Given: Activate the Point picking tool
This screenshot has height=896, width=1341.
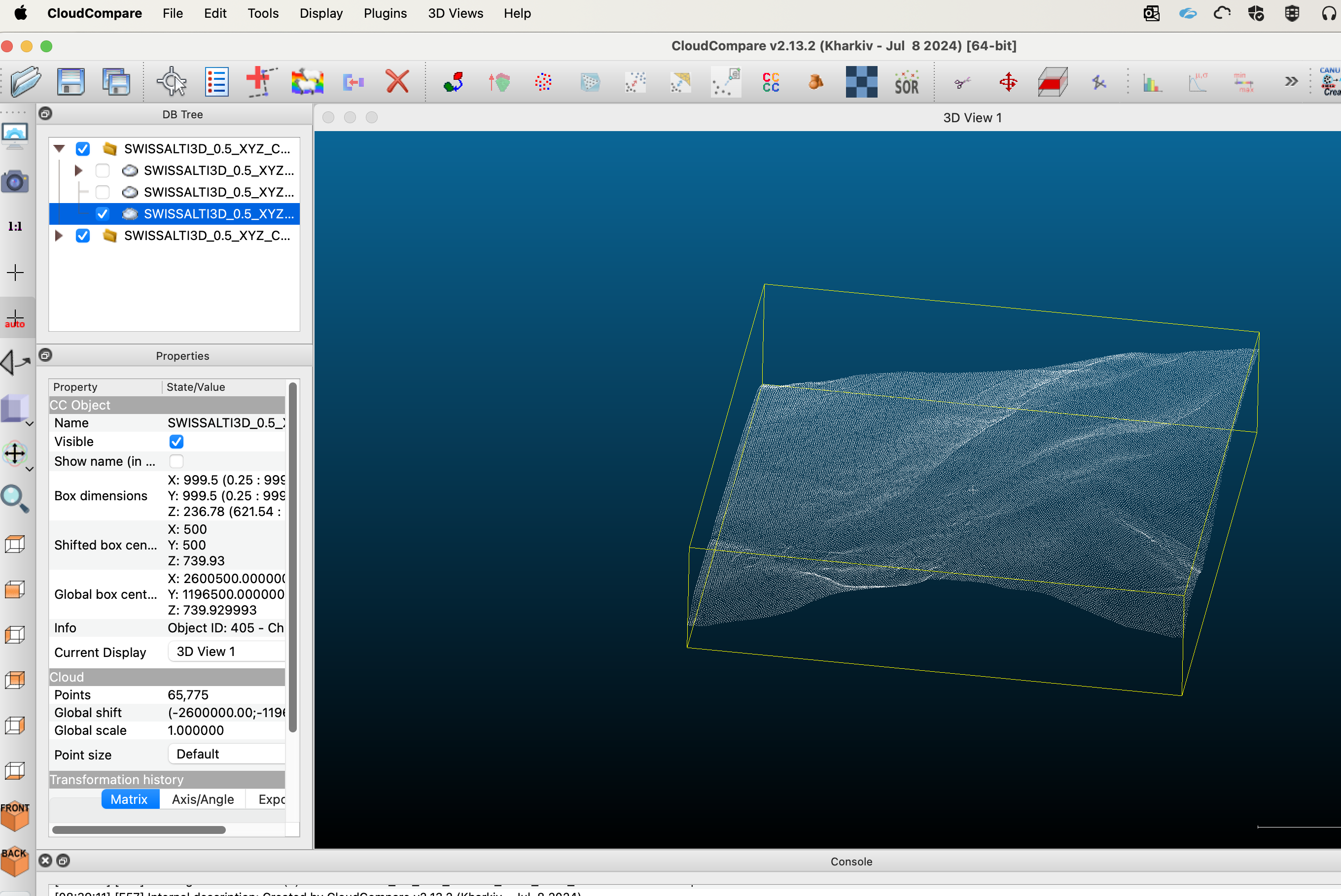Looking at the screenshot, I should (172, 82).
